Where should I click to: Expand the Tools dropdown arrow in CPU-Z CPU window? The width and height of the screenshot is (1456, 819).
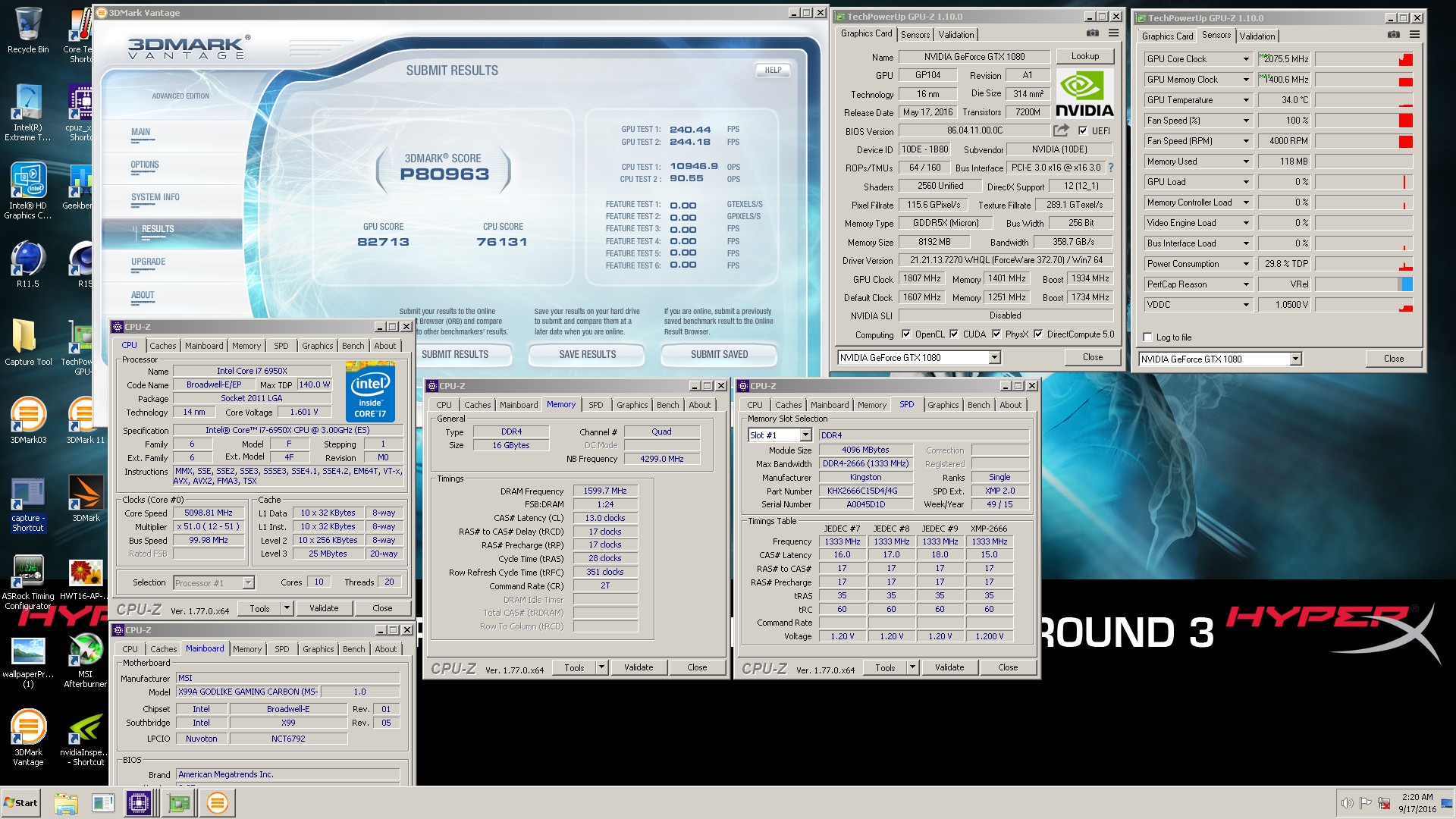pos(287,608)
